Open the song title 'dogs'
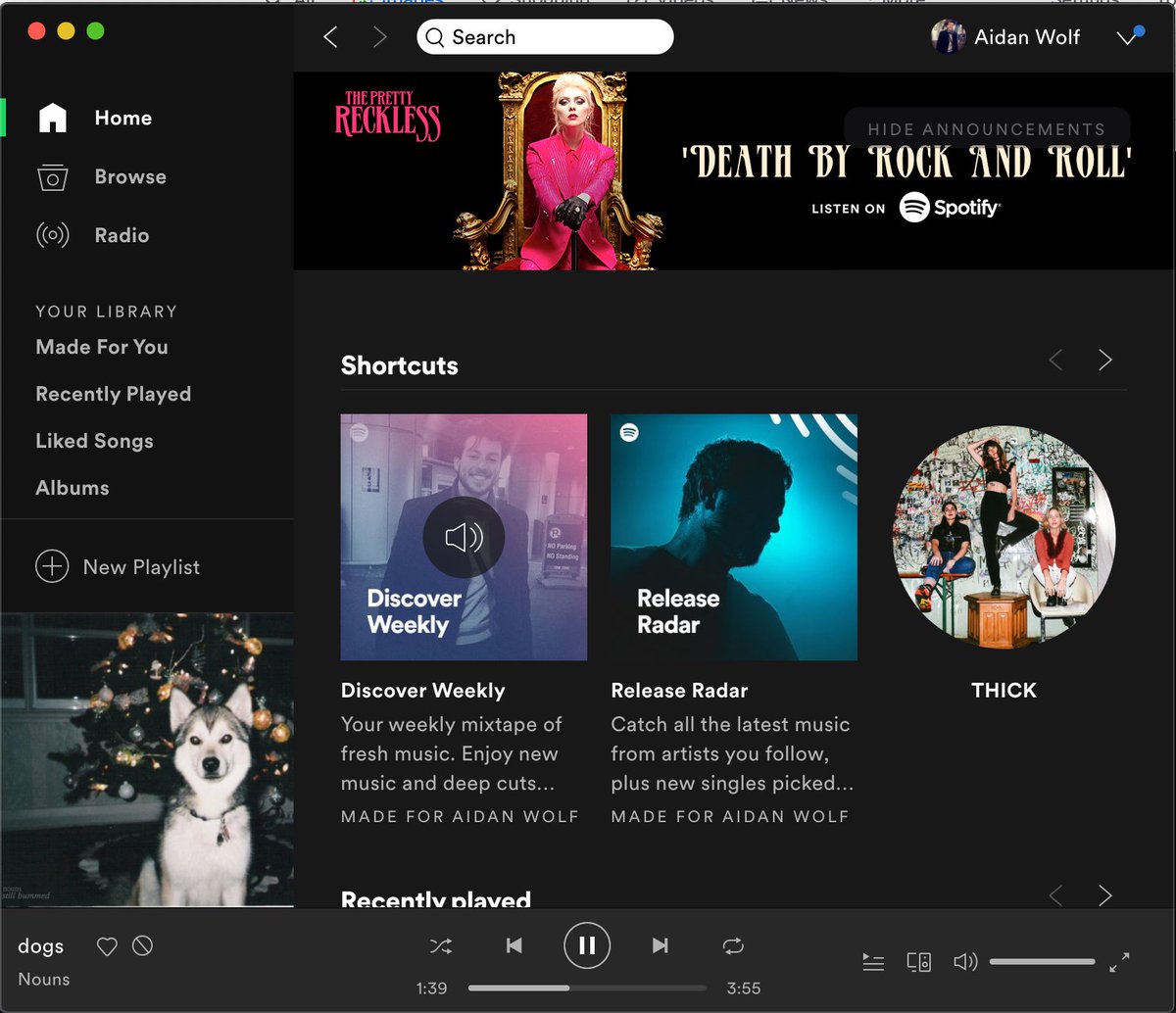The image size is (1176, 1013). coord(41,946)
